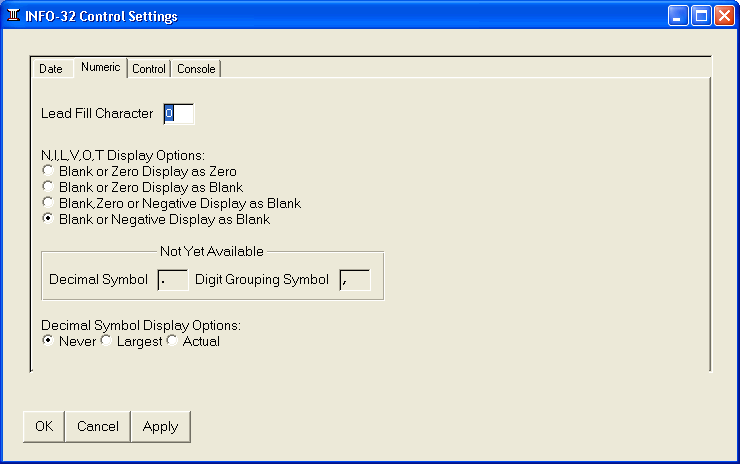Click the INFO-32 title bar app icon

(13, 16)
